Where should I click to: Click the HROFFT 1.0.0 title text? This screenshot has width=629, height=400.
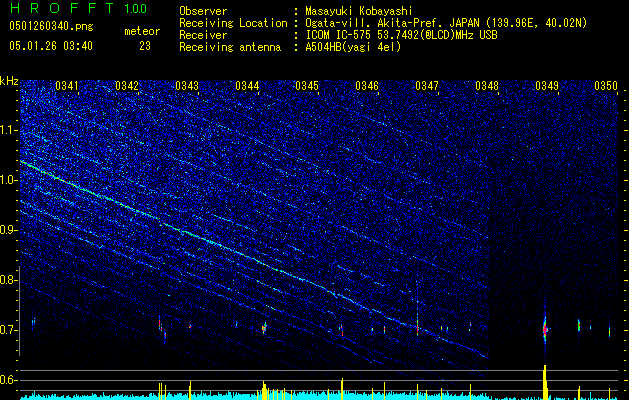click(x=78, y=8)
